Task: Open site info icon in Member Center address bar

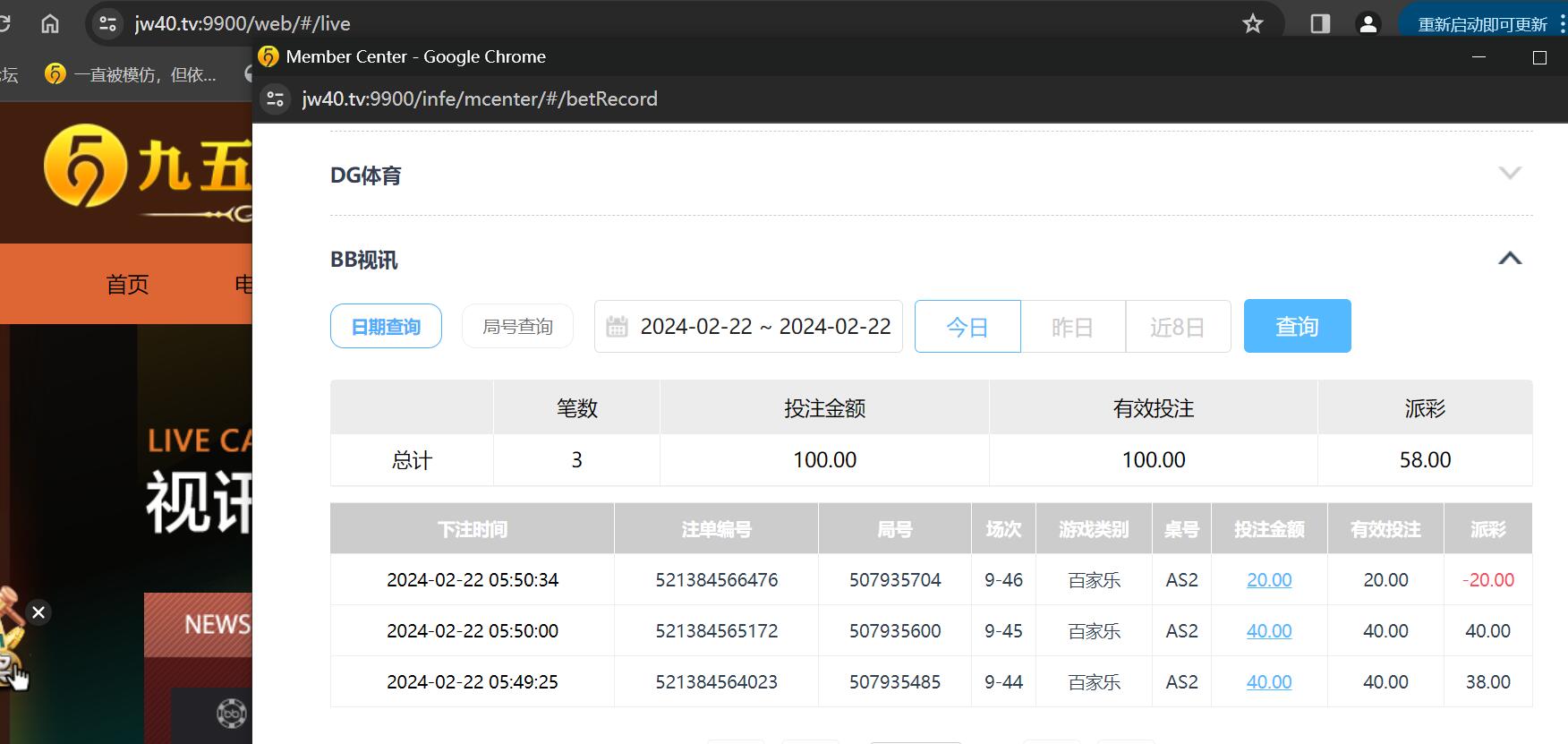Action: (276, 98)
